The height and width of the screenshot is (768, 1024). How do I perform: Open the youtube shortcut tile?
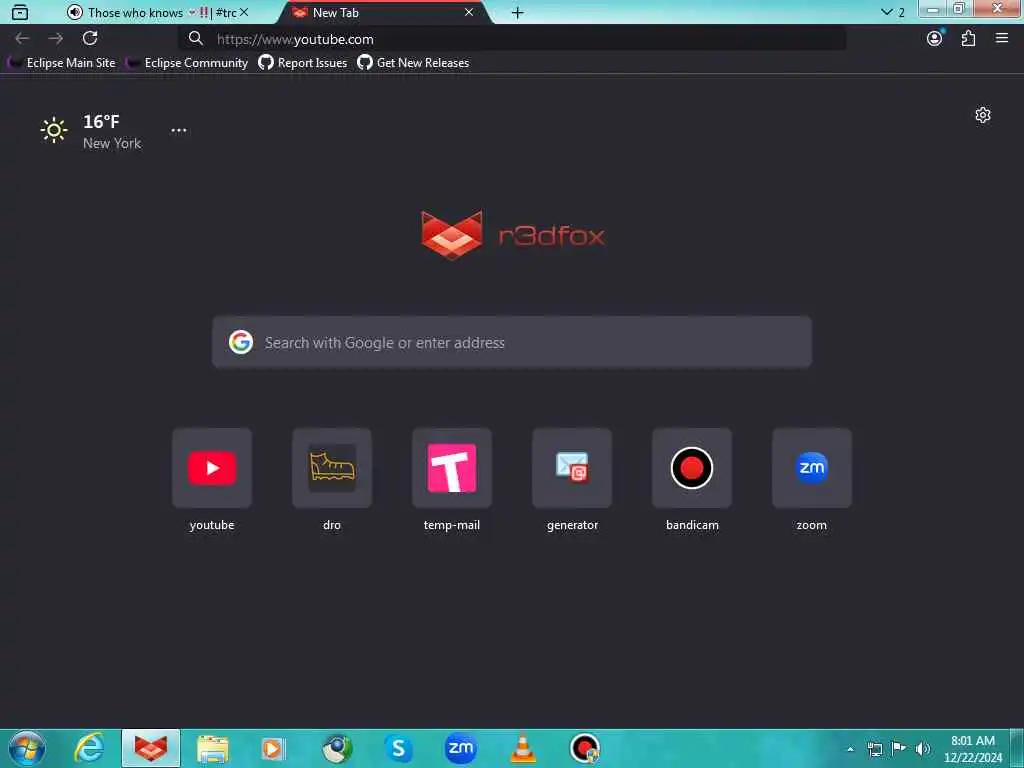tap(212, 468)
